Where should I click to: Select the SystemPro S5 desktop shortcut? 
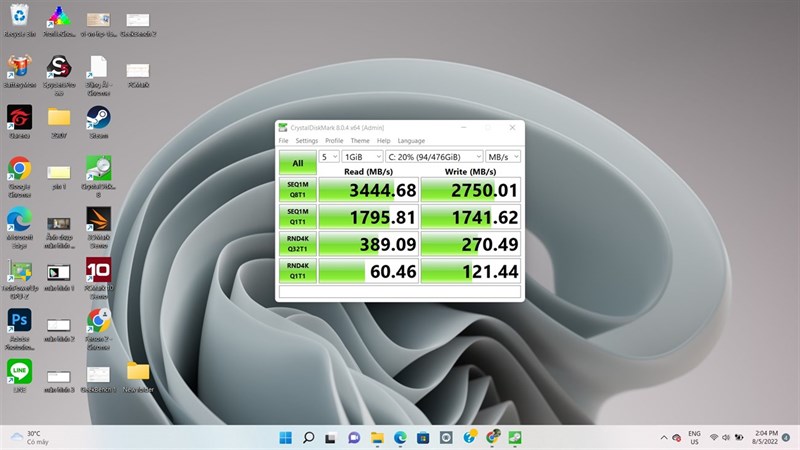coord(59,75)
